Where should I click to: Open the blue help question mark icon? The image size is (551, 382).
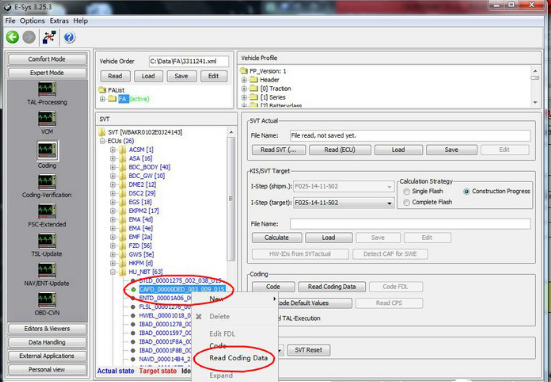tap(69, 37)
